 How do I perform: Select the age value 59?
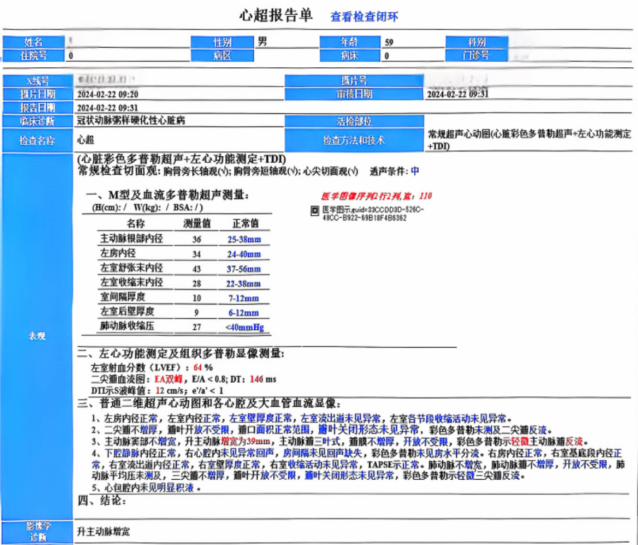(x=389, y=42)
